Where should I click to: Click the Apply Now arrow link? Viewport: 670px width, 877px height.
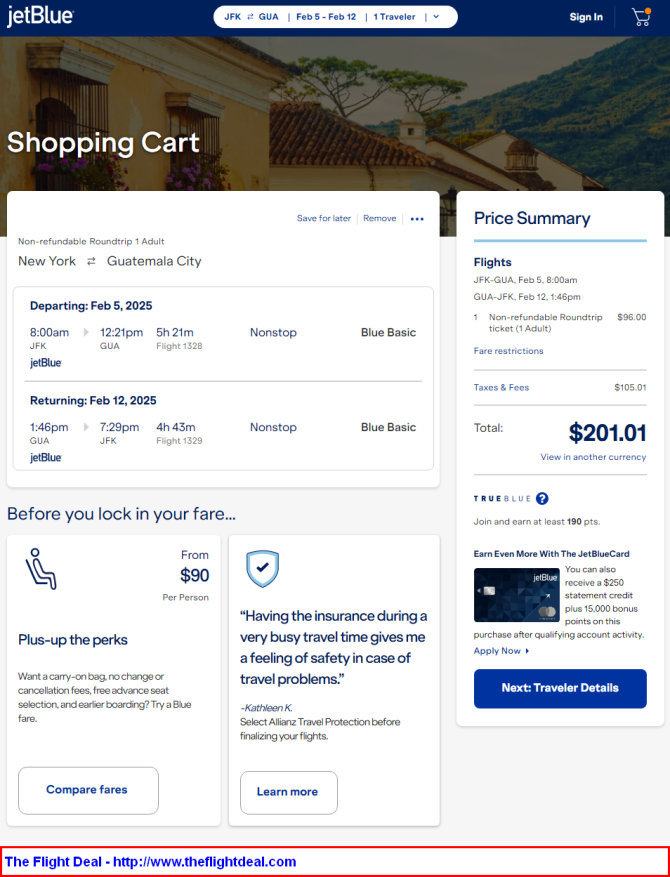pyautogui.click(x=501, y=651)
